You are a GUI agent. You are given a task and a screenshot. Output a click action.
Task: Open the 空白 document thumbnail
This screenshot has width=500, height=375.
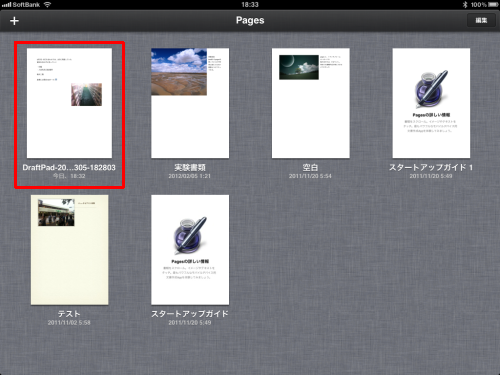[x=311, y=103]
